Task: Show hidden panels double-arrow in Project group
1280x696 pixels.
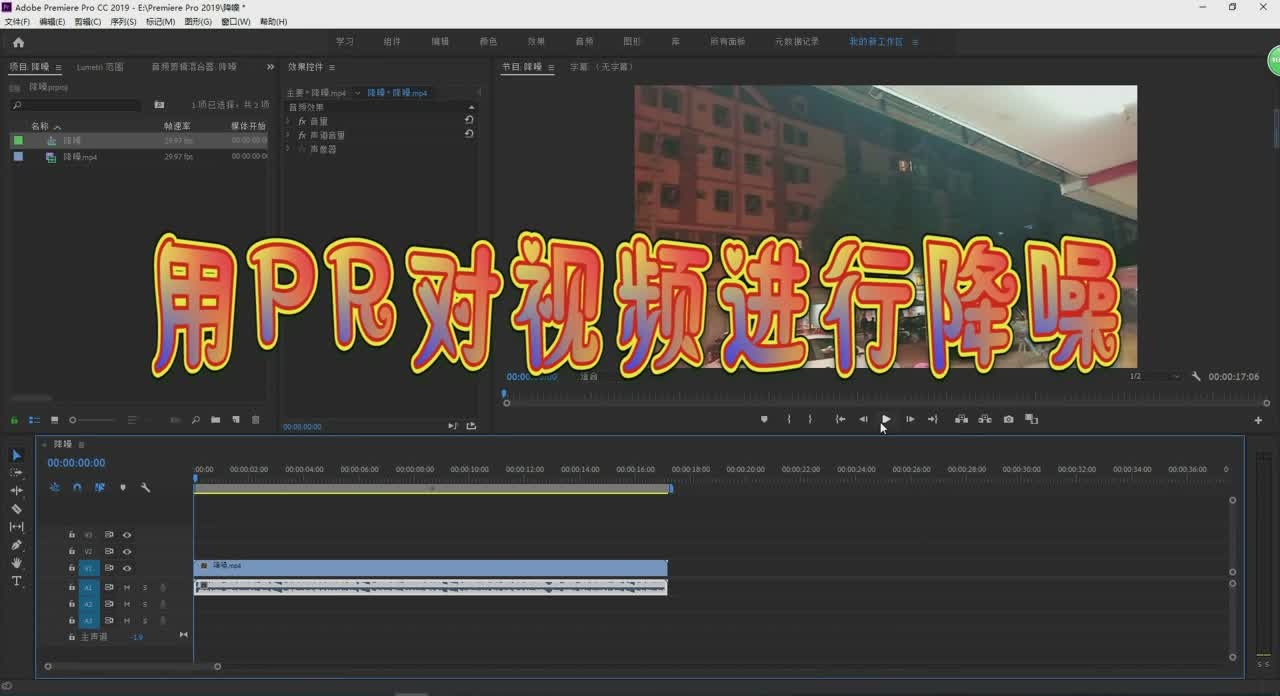Action: tap(270, 67)
